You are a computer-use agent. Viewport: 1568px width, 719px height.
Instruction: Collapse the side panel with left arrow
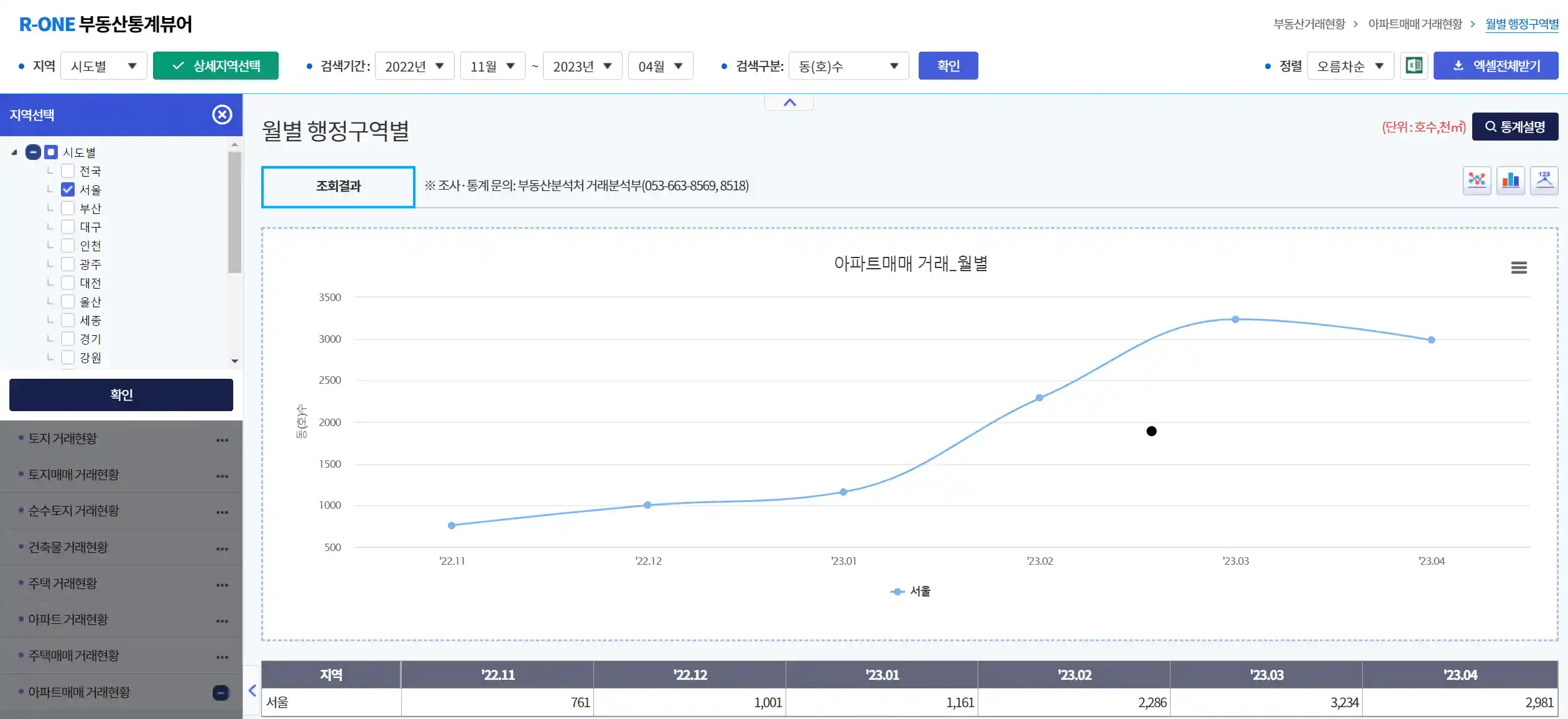252,690
